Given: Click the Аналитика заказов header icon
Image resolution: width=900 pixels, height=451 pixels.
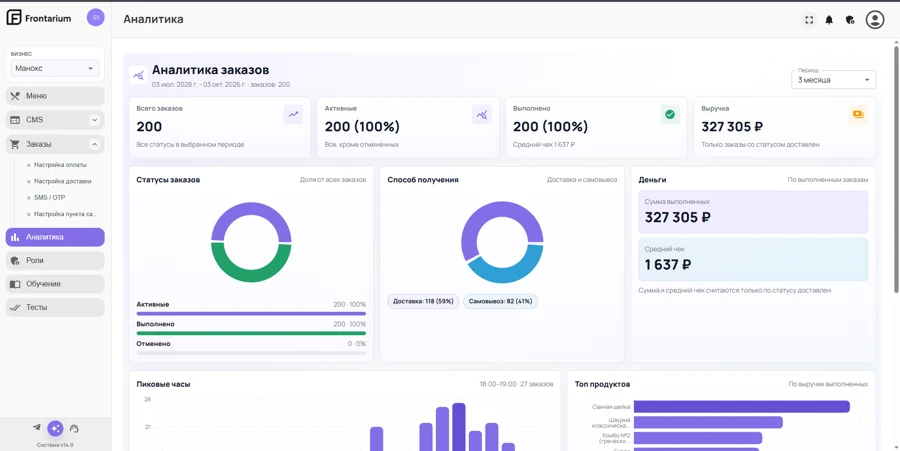Looking at the screenshot, I should (138, 75).
